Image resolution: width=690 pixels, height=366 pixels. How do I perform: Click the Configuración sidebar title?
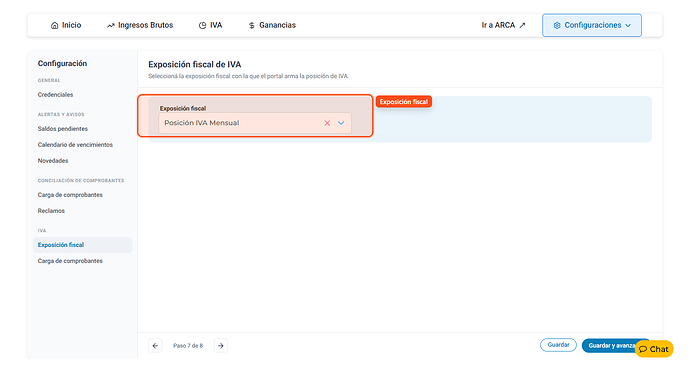coord(62,63)
